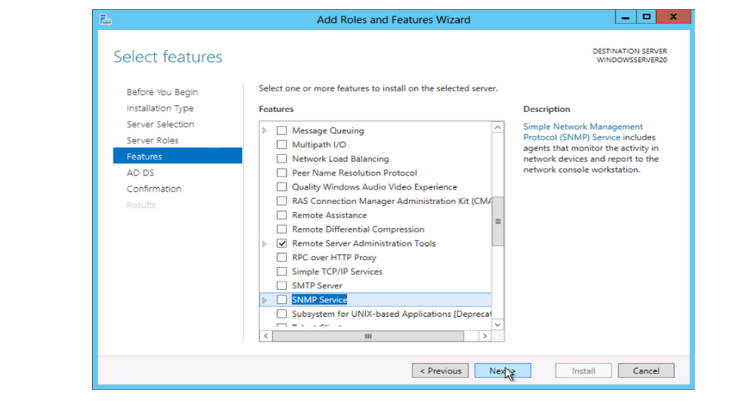Tick the SNMP Service checkbox
This screenshot has width=739, height=402.
[282, 300]
